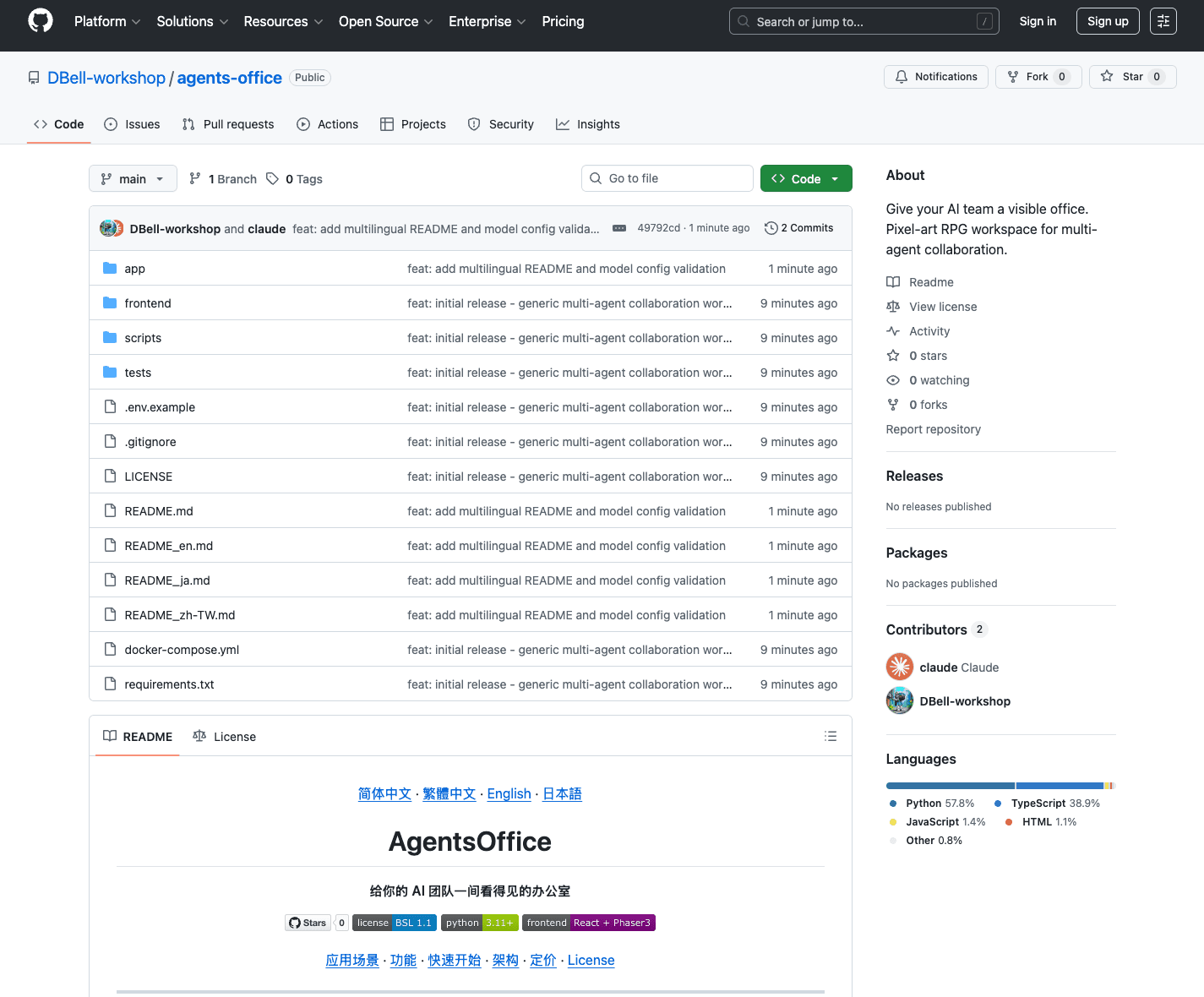Expand the green Code download menu
The width and height of the screenshot is (1204, 997).
pos(805,178)
